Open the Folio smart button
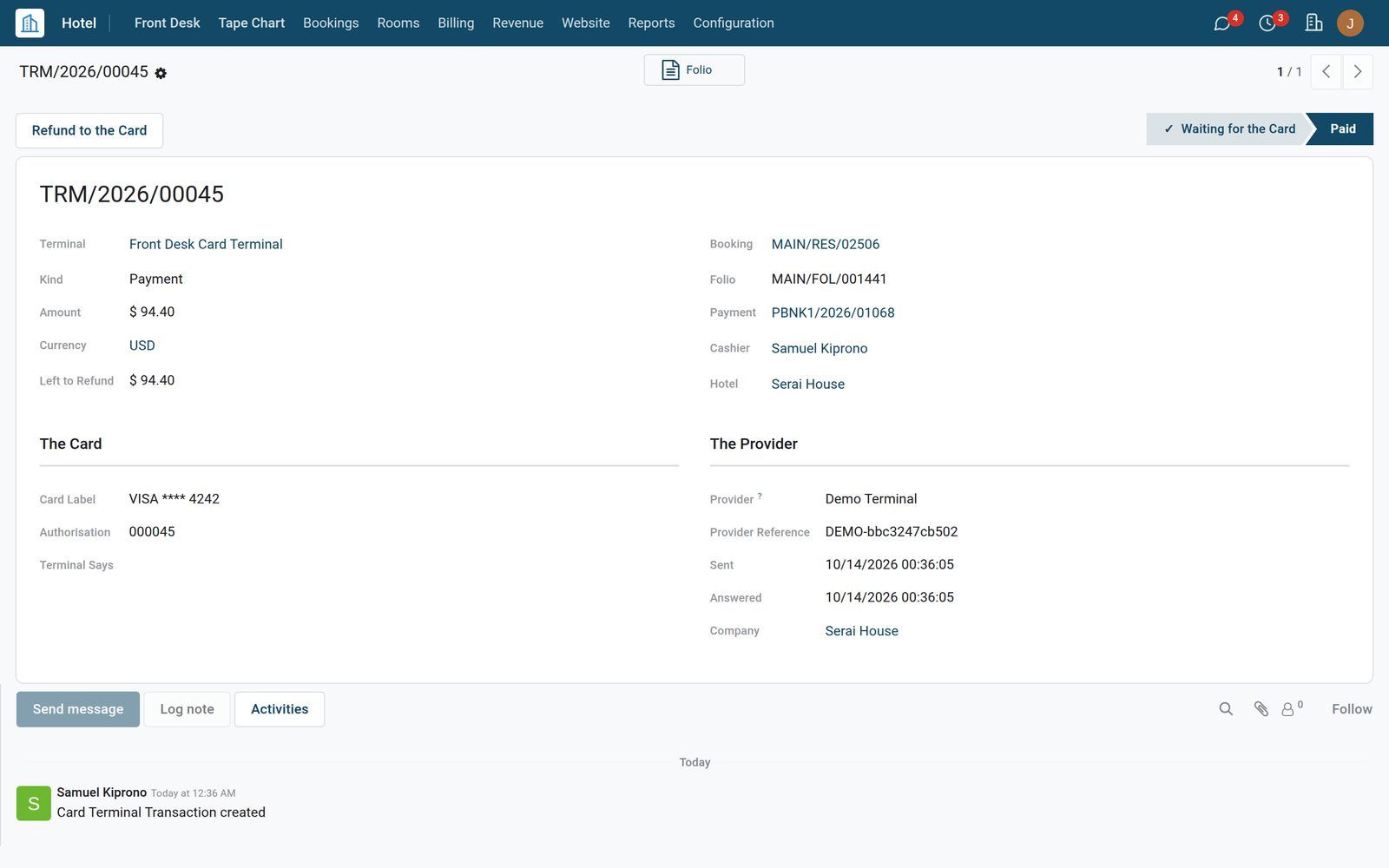This screenshot has width=1389, height=868. click(x=694, y=70)
